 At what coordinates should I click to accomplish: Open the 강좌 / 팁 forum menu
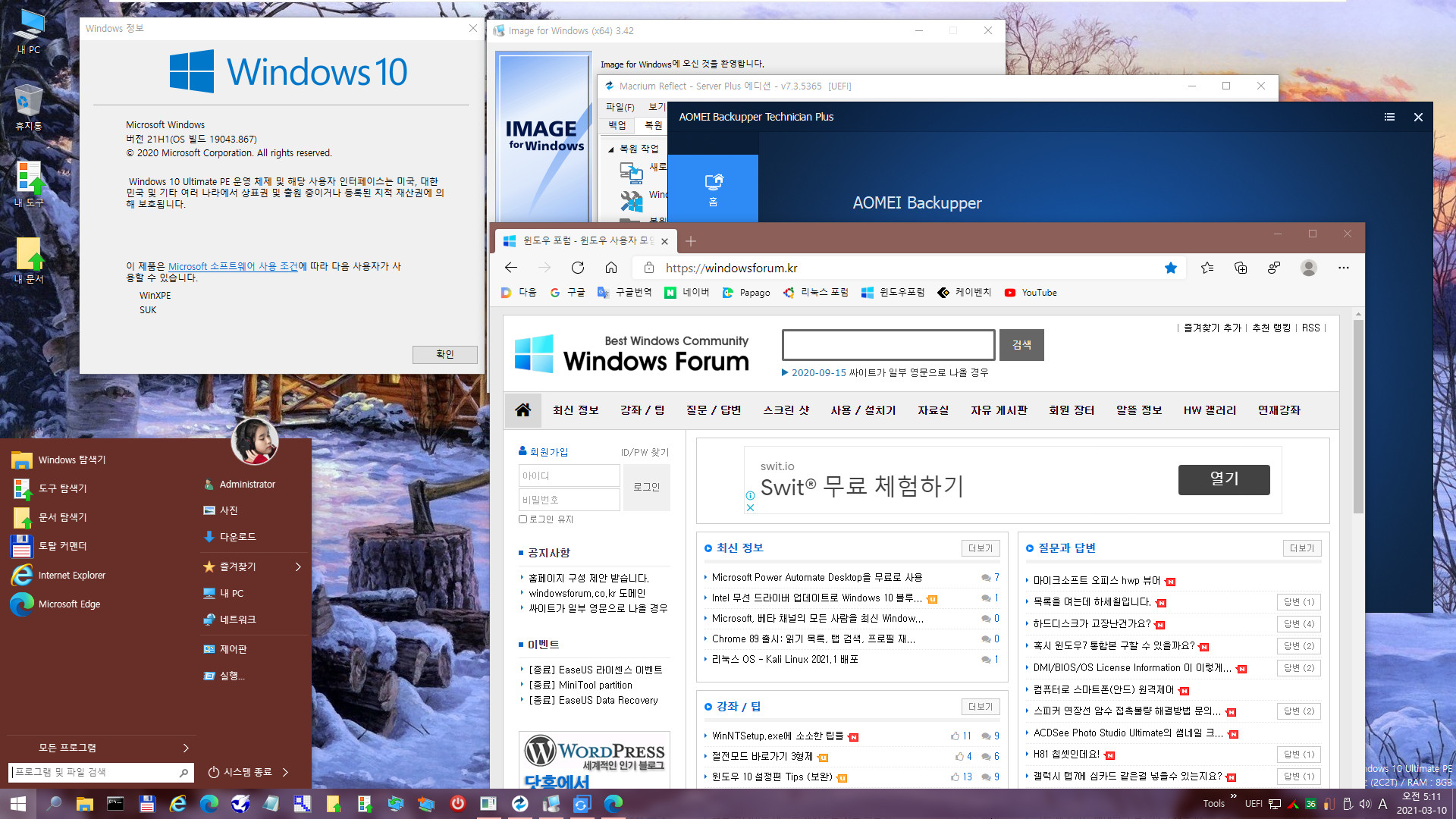[642, 410]
